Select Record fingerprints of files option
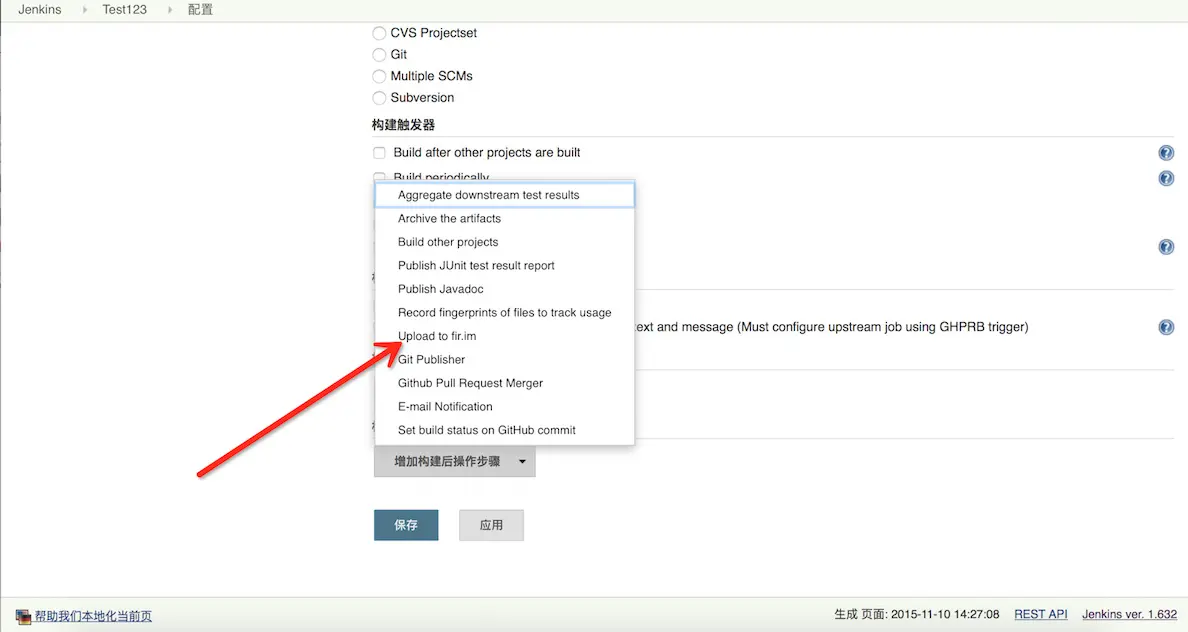The image size is (1188, 632). [505, 312]
